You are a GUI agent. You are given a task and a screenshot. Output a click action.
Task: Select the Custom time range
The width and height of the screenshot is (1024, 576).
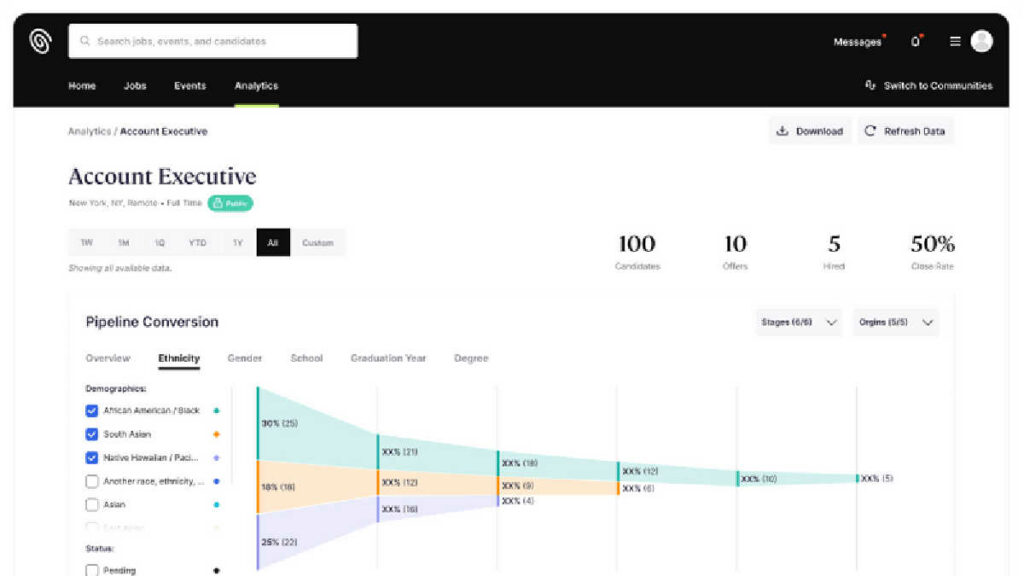[x=317, y=242]
